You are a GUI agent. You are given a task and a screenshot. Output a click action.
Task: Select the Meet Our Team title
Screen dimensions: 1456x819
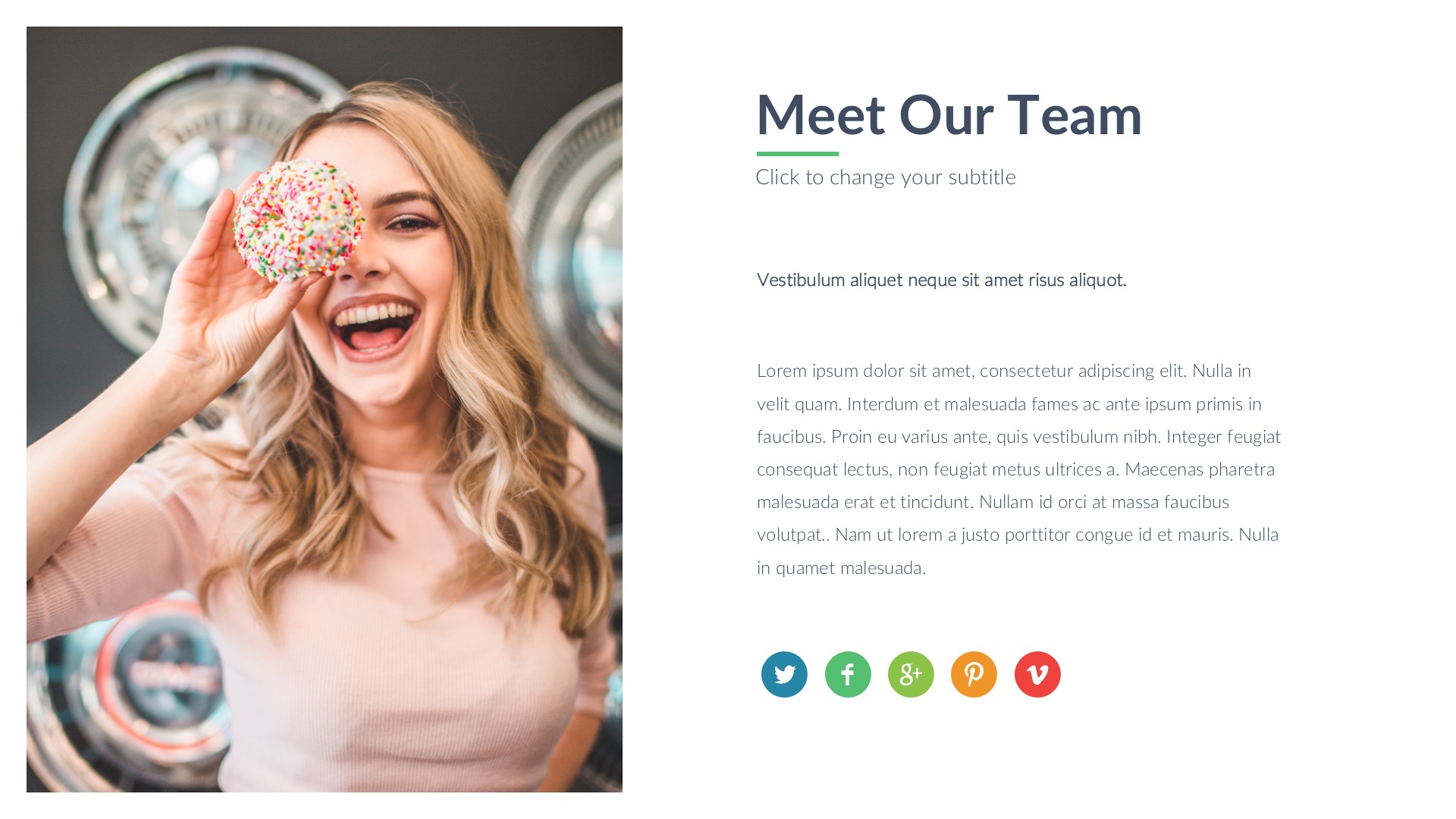949,115
